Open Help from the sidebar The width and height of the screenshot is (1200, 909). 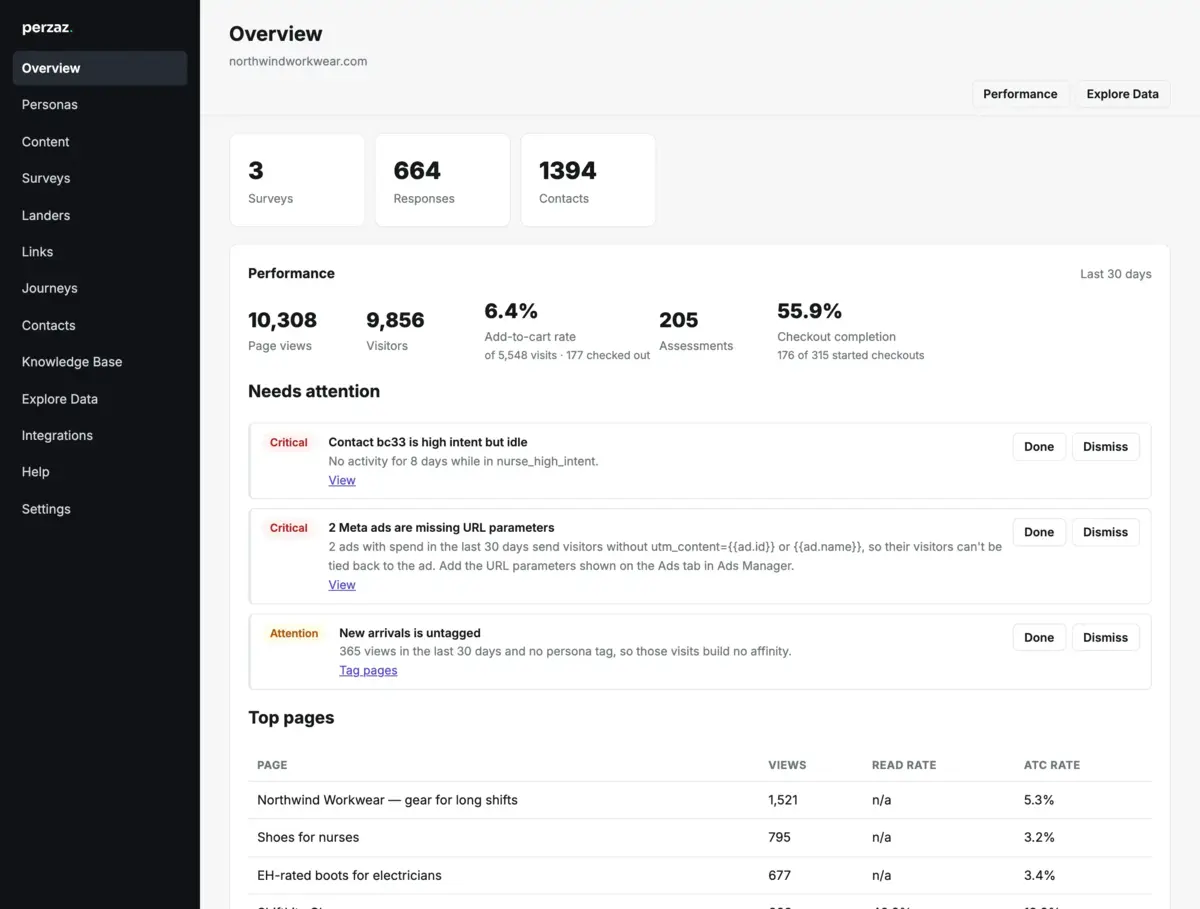(x=100, y=472)
